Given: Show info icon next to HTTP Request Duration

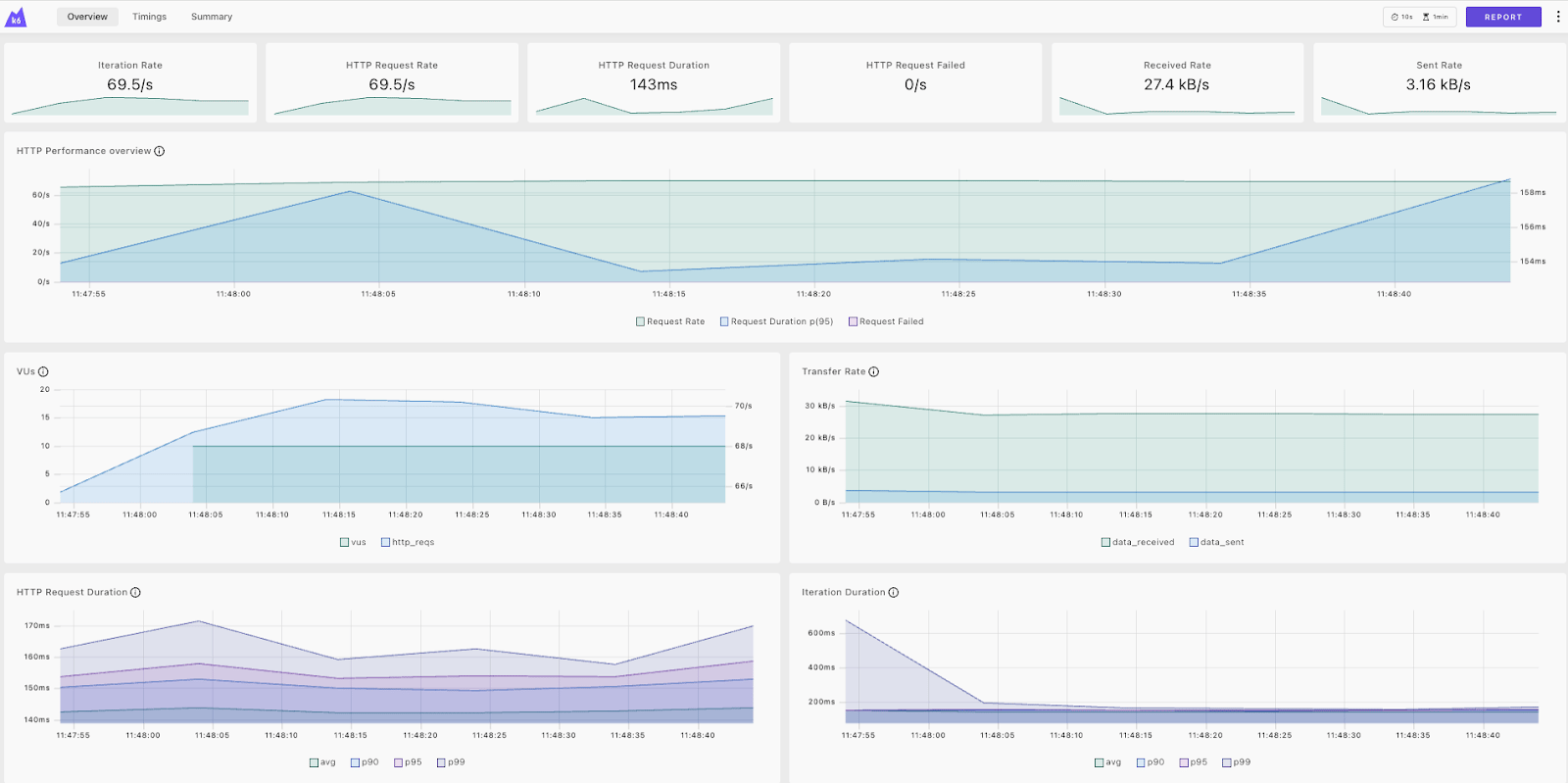Looking at the screenshot, I should [x=135, y=592].
